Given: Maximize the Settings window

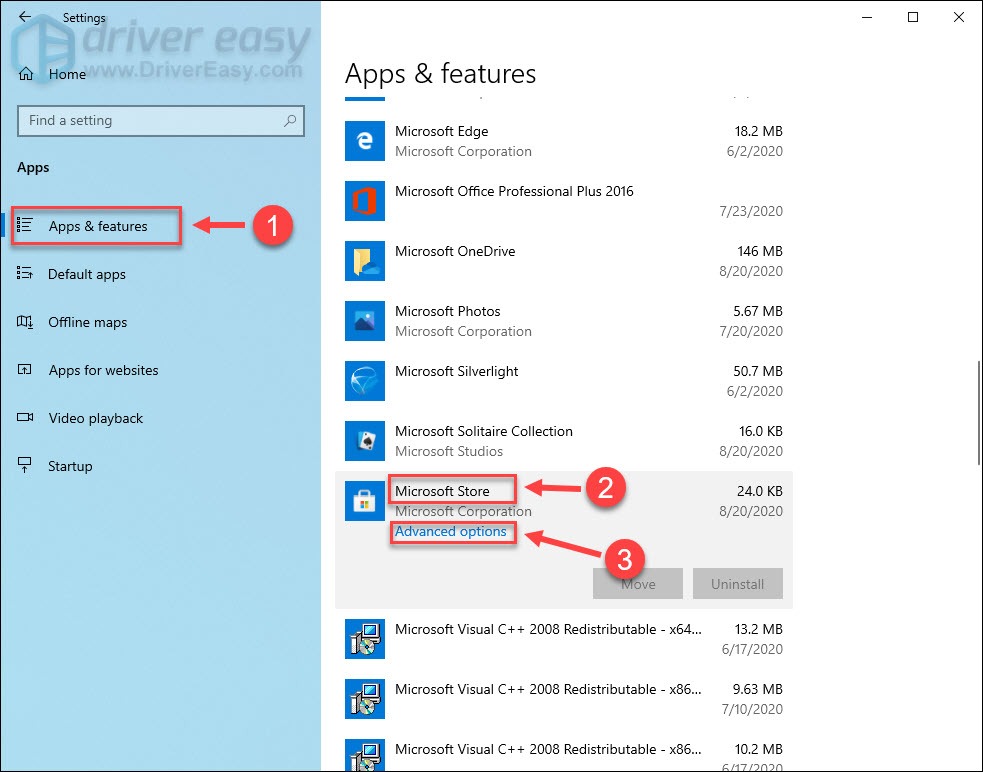Looking at the screenshot, I should tap(913, 17).
